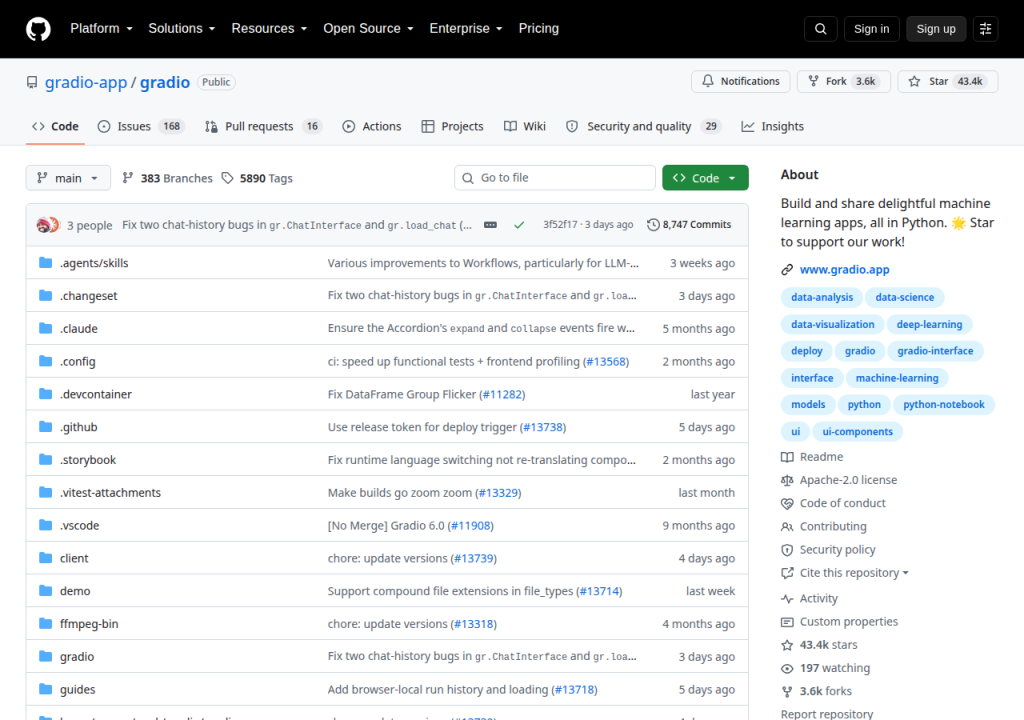Open GitHub home via Octocat logo
1024x720 pixels.
point(38,29)
